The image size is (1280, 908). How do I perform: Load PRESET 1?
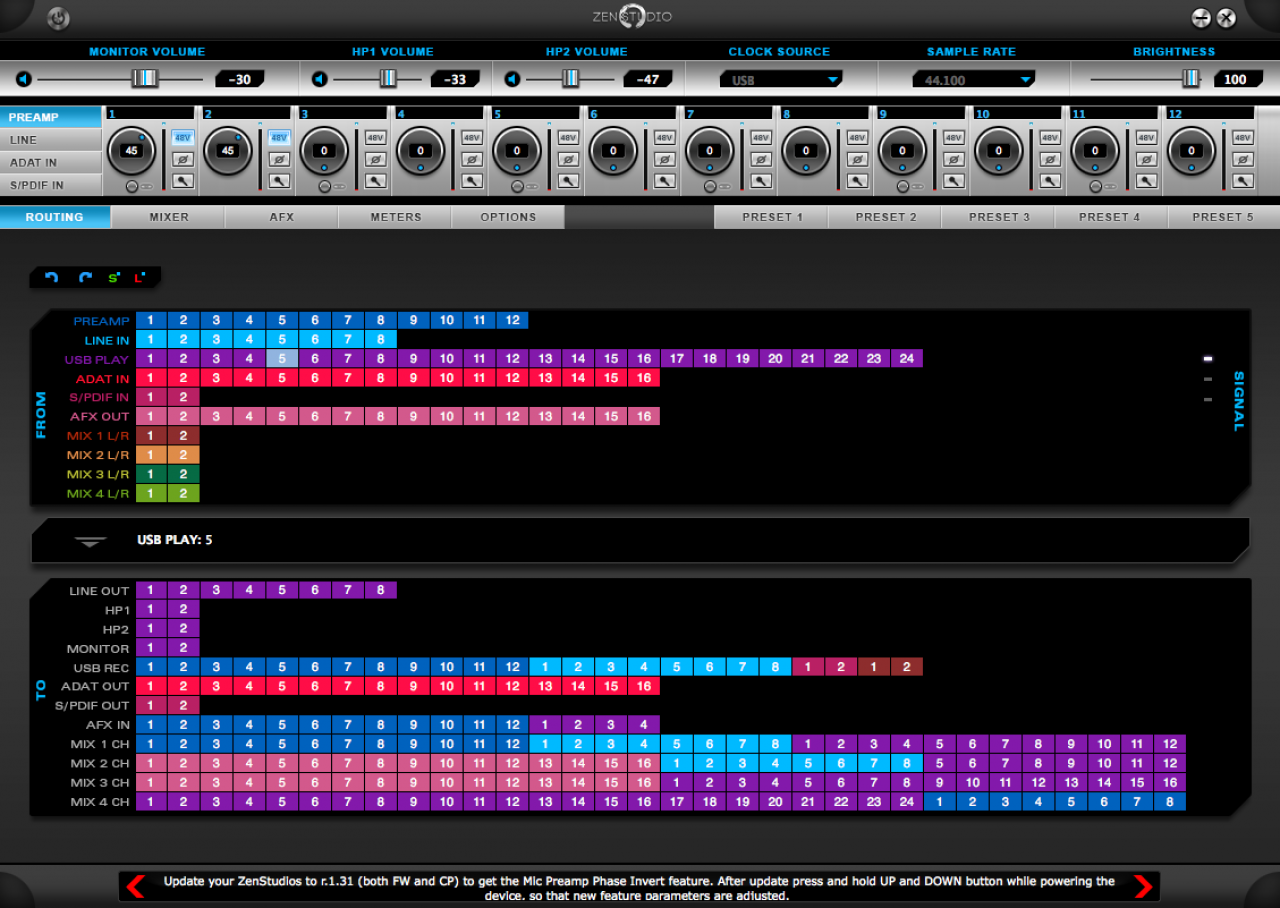[772, 217]
